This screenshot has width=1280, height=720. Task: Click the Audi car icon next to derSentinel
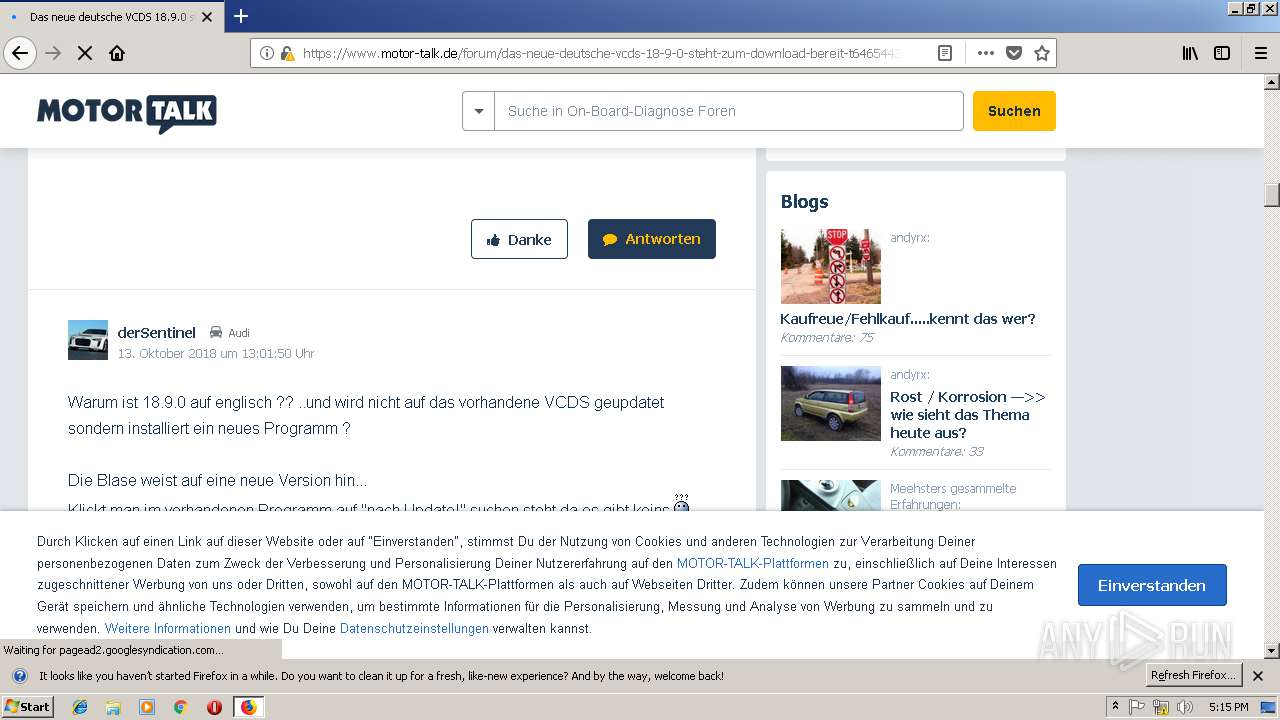click(215, 332)
